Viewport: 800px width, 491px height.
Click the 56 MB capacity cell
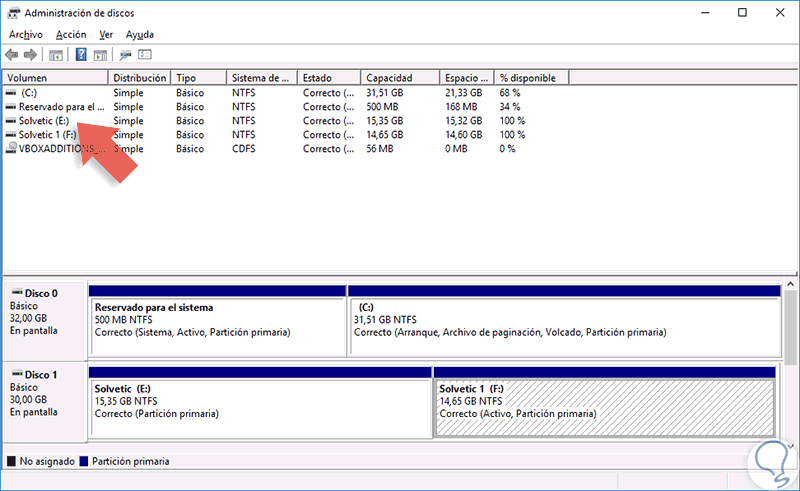click(380, 149)
